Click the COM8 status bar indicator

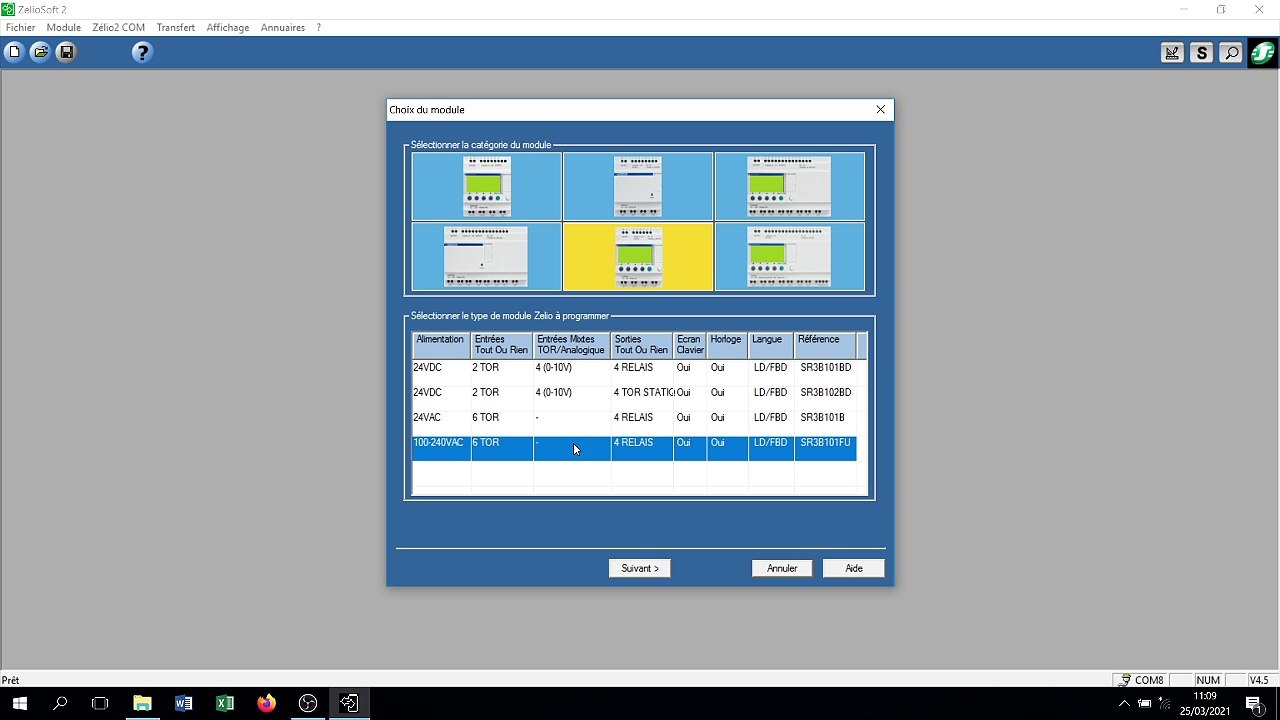coord(1142,680)
